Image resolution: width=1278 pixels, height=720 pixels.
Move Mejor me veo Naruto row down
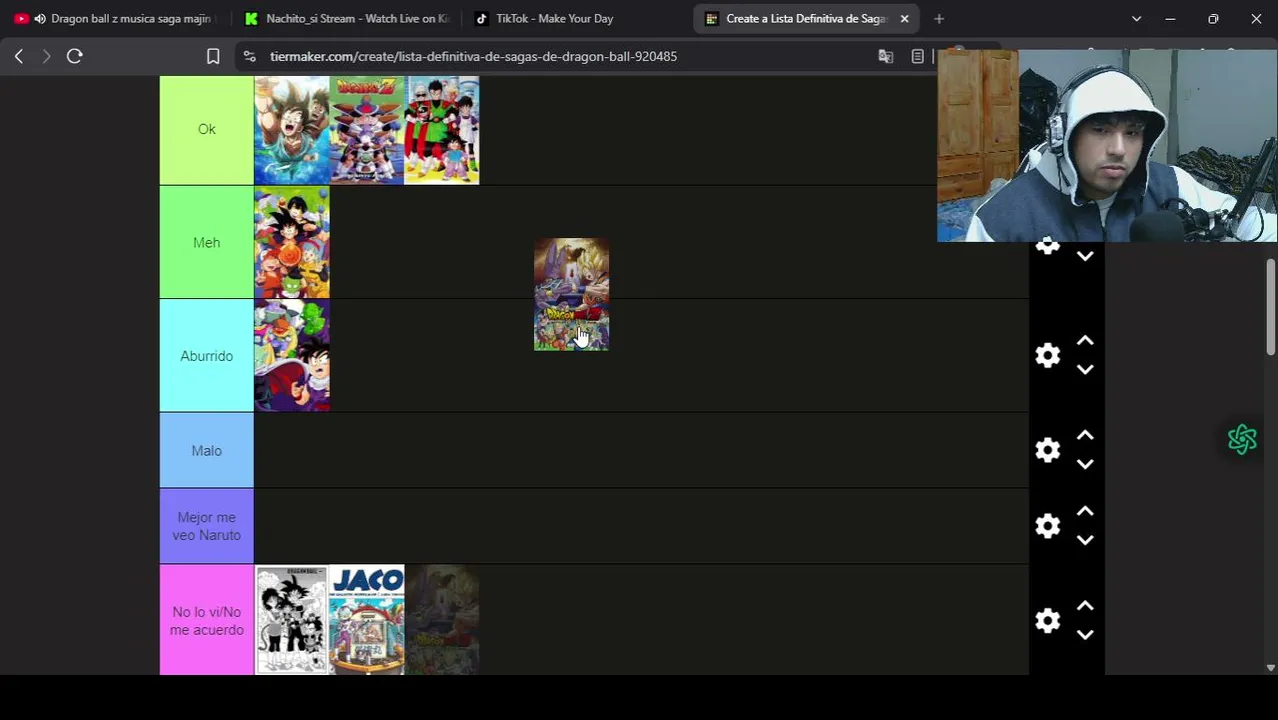[x=1085, y=540]
